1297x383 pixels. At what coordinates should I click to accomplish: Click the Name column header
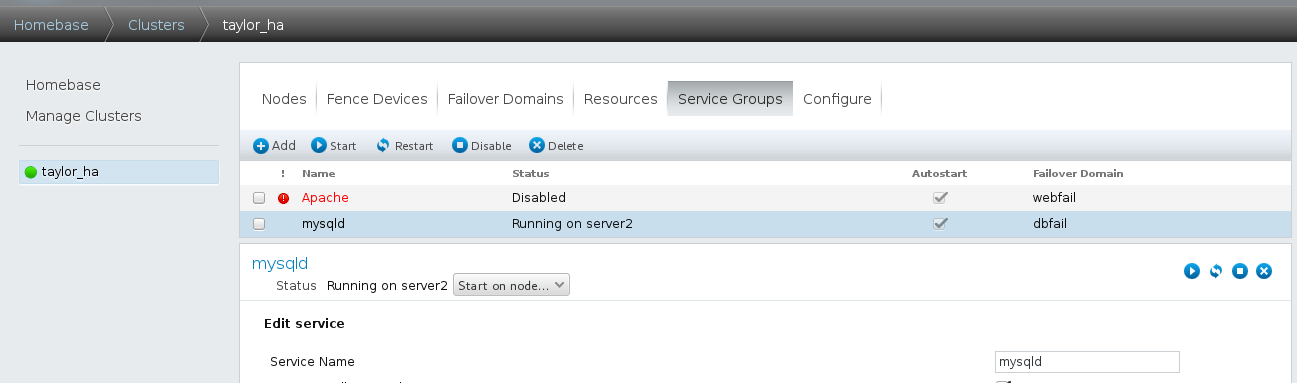click(318, 174)
